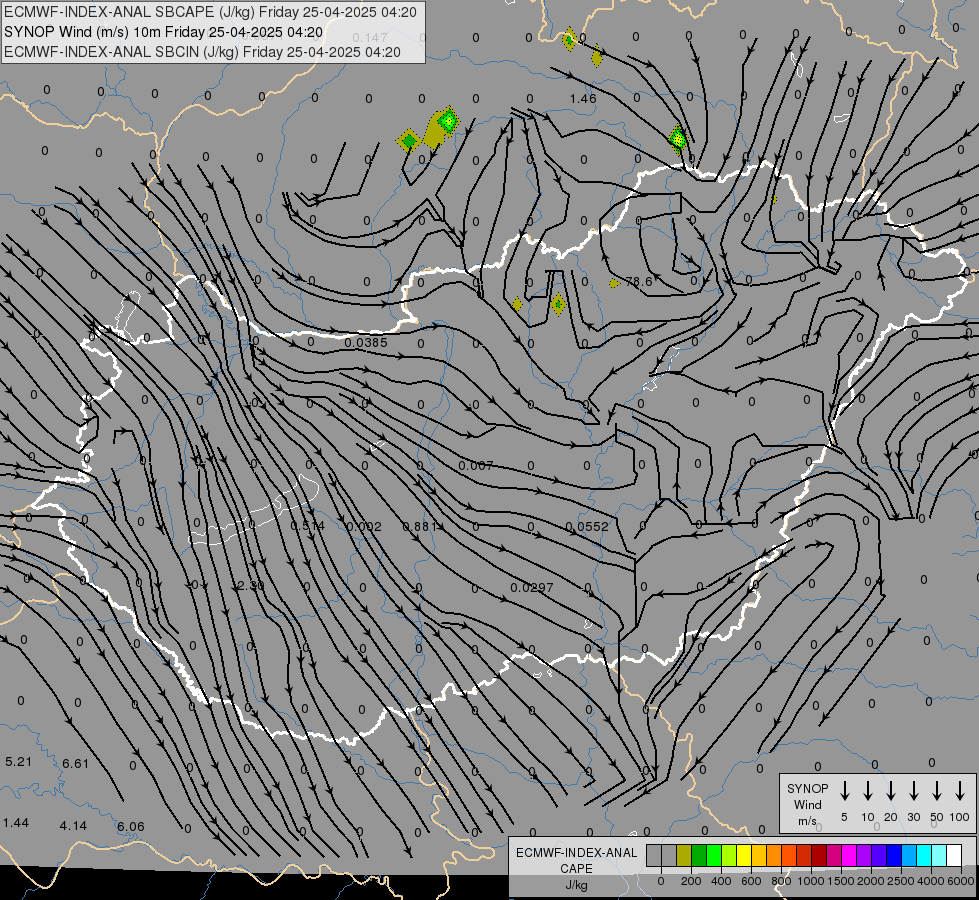
Task: Click the 0.0385 value on the map
Action: coord(366,342)
